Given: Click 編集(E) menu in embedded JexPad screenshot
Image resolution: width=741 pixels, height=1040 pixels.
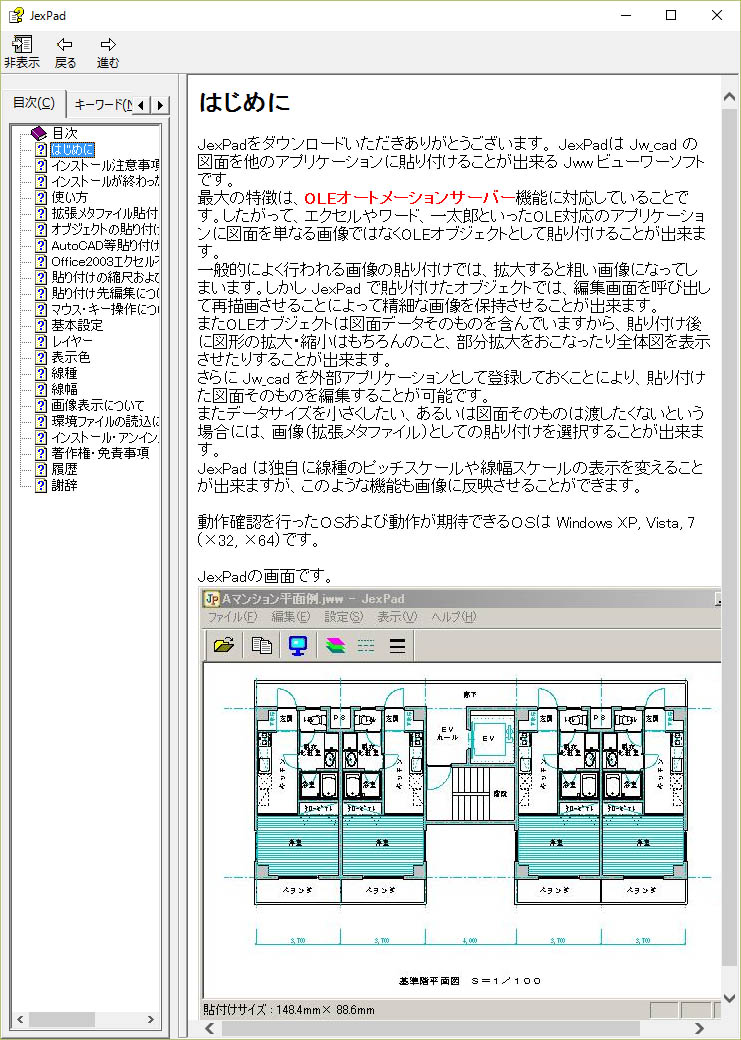Looking at the screenshot, I should (x=291, y=617).
